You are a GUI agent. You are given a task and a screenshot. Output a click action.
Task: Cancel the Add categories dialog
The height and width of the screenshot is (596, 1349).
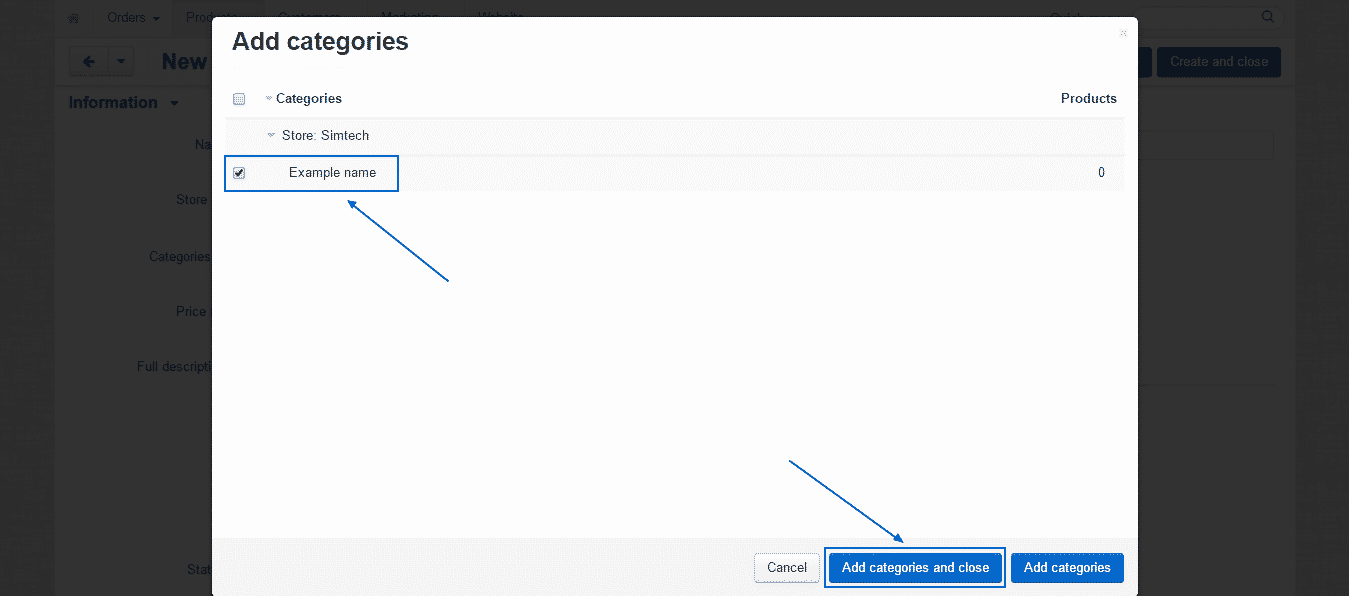coord(786,567)
